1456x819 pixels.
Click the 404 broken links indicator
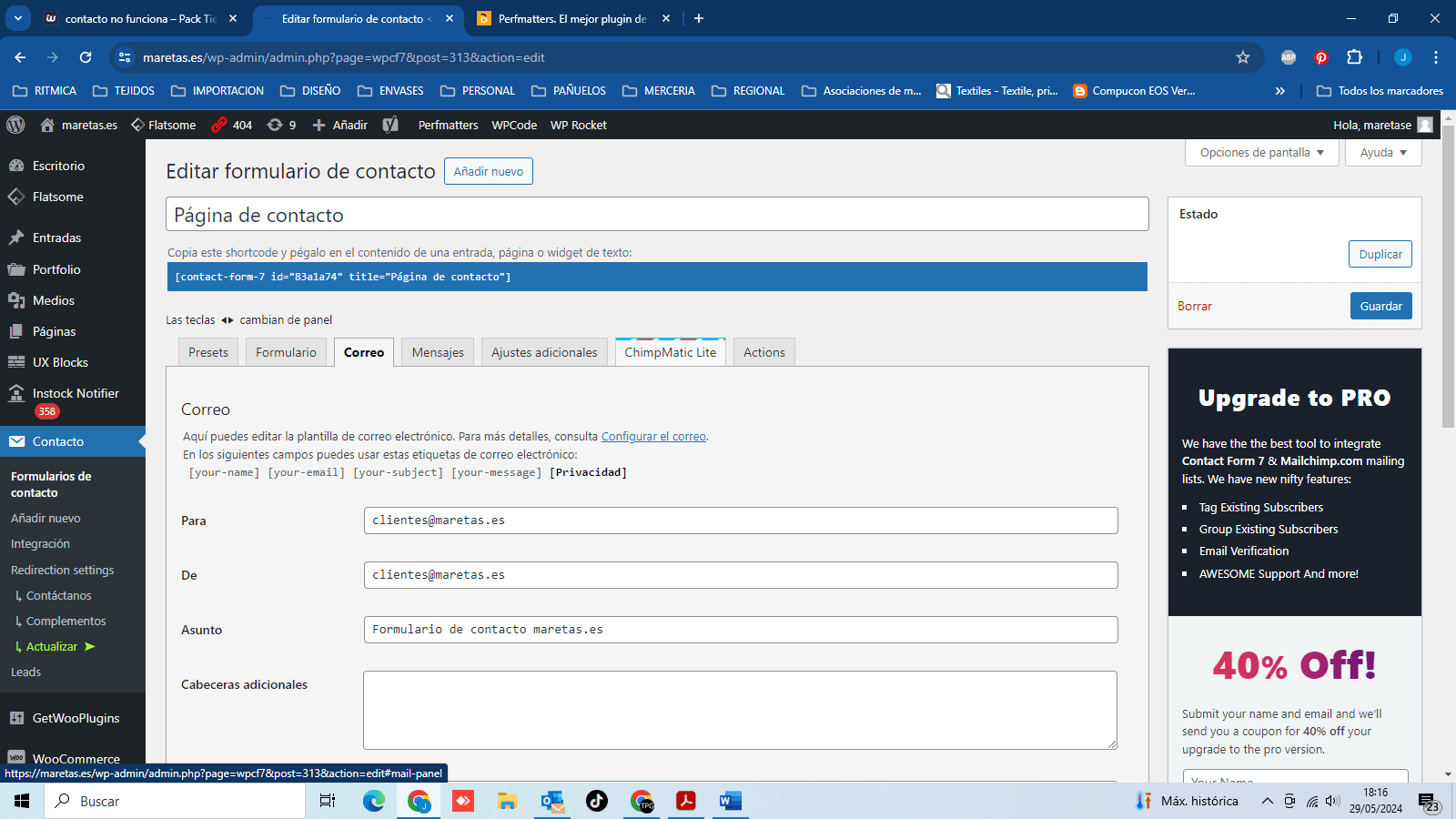pos(231,125)
